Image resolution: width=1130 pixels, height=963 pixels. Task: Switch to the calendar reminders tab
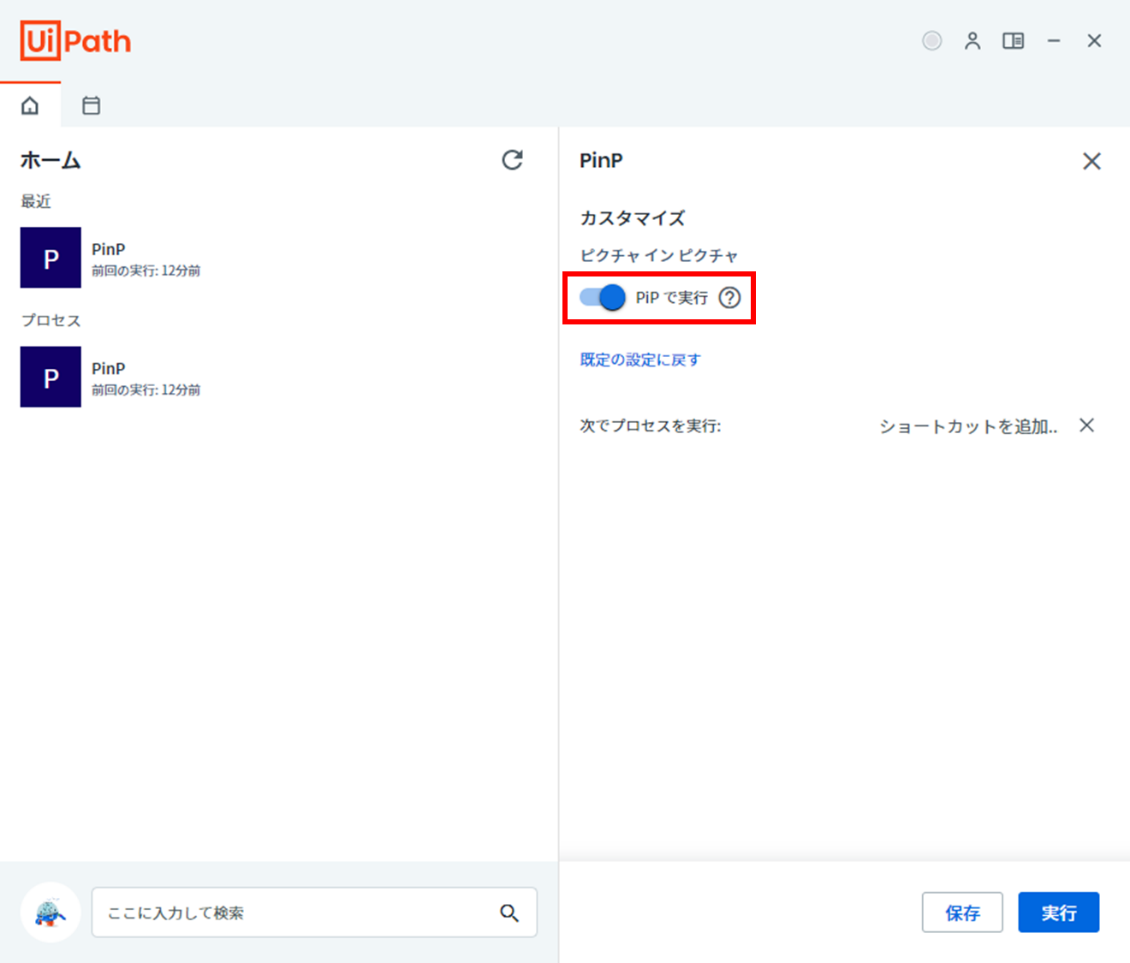pyautogui.click(x=91, y=106)
